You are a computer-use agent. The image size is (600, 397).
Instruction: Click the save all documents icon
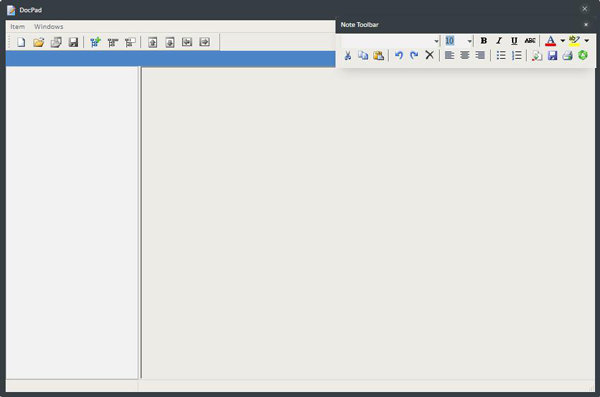(56, 42)
